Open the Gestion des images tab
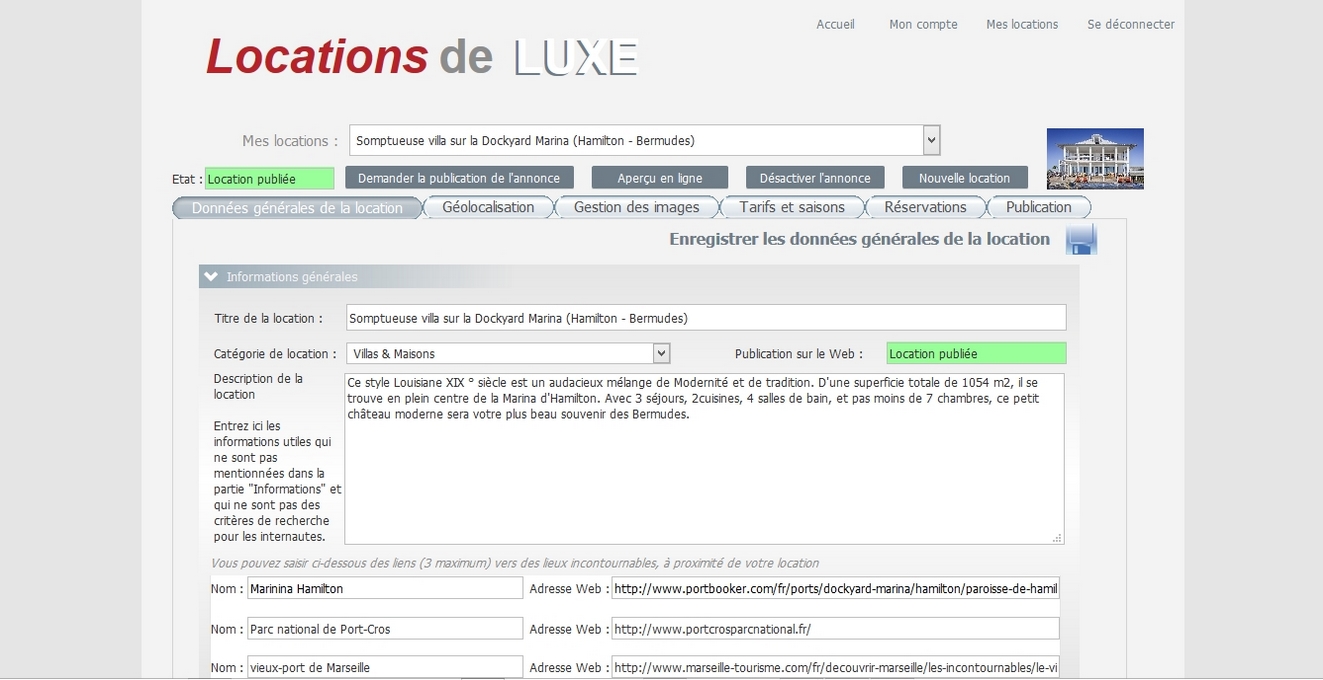1323x680 pixels. click(635, 207)
